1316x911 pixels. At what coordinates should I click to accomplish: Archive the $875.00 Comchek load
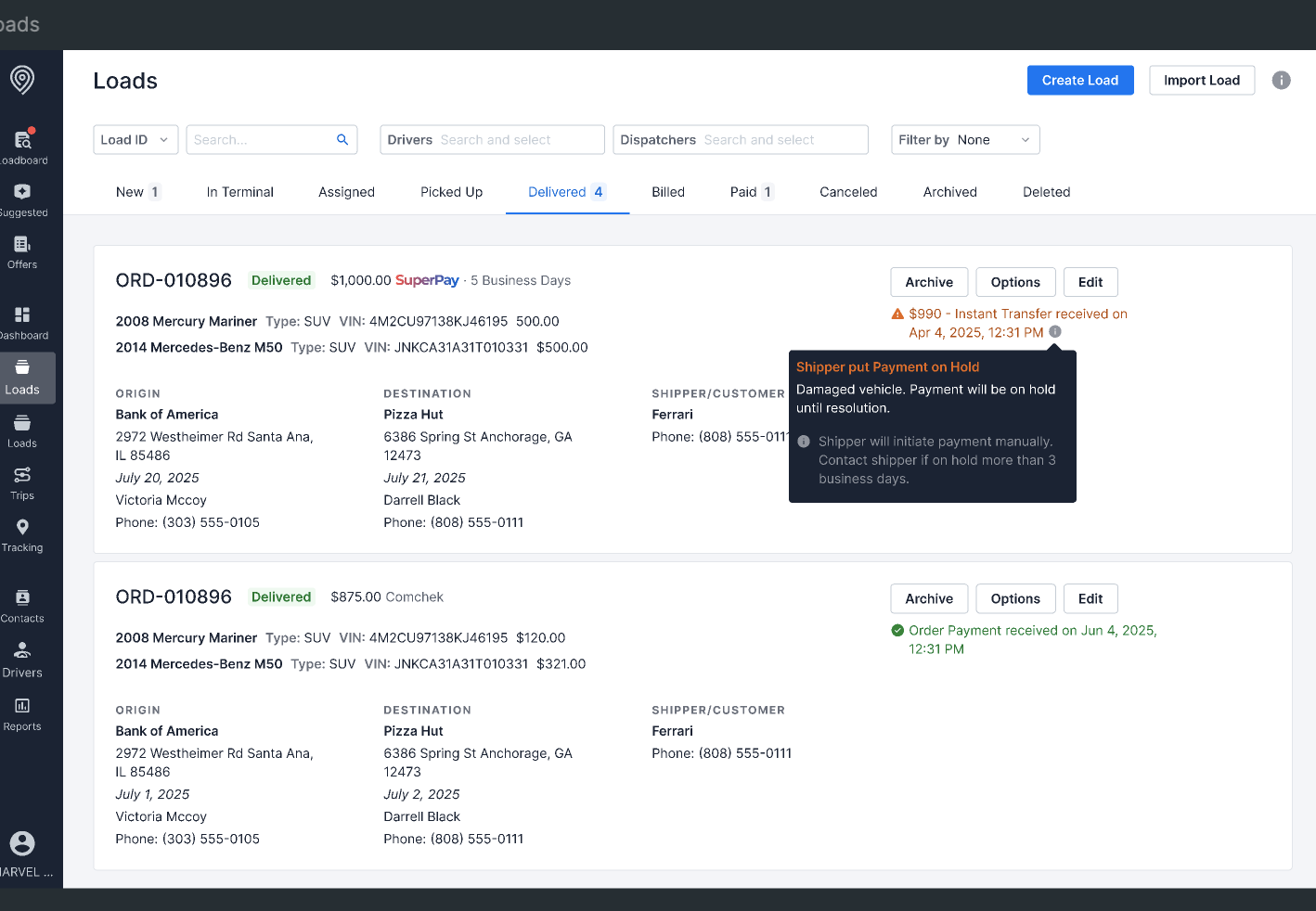click(929, 598)
